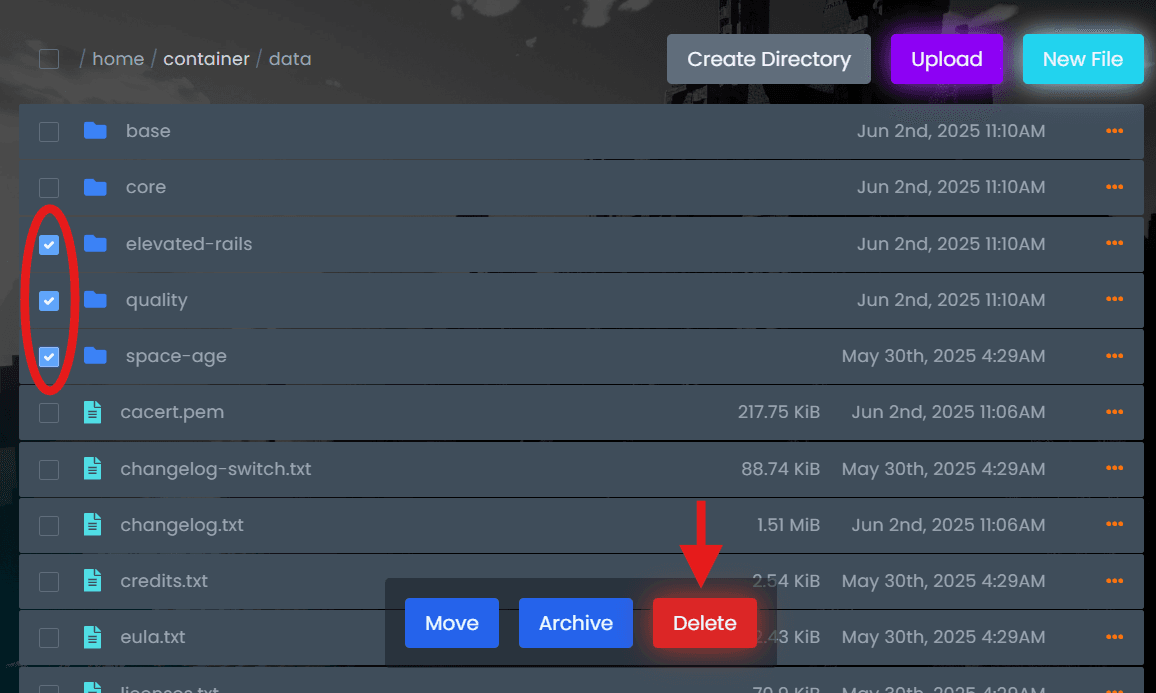This screenshot has width=1156, height=693.
Task: Click the space-age date May 30th, 2025 4:29AM
Action: pos(944,356)
